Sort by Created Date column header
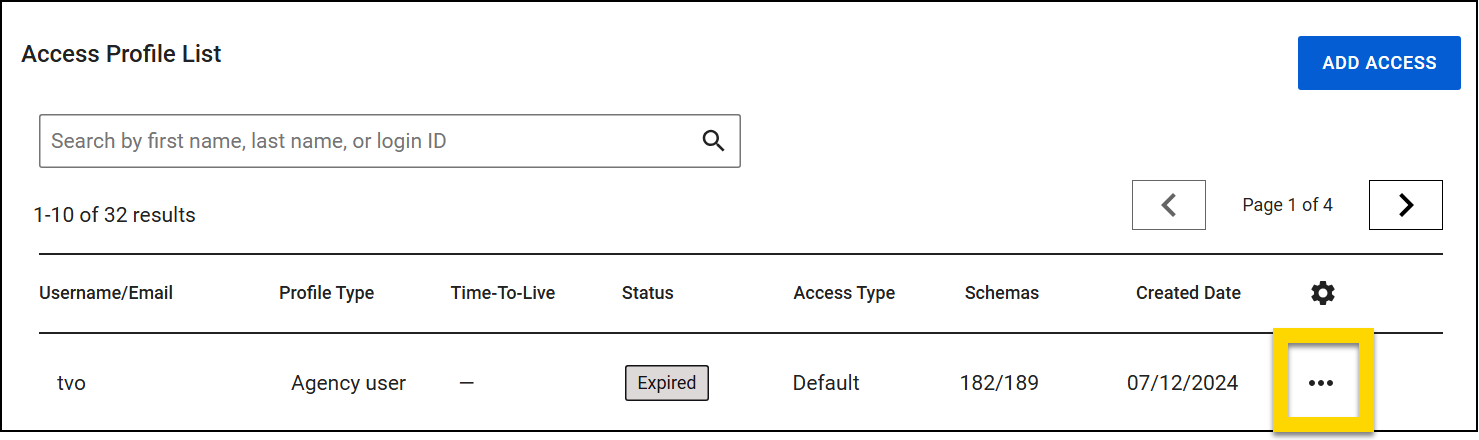The width and height of the screenshot is (1479, 440). point(1188,293)
